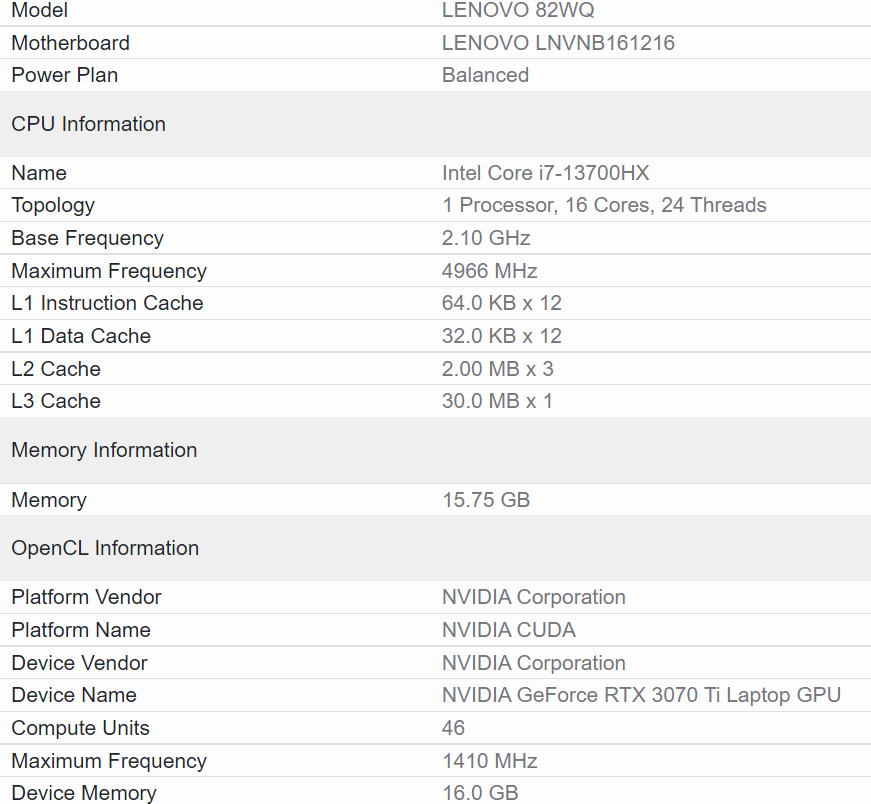Click the Topology row label
This screenshot has height=804, width=871.
(53, 205)
